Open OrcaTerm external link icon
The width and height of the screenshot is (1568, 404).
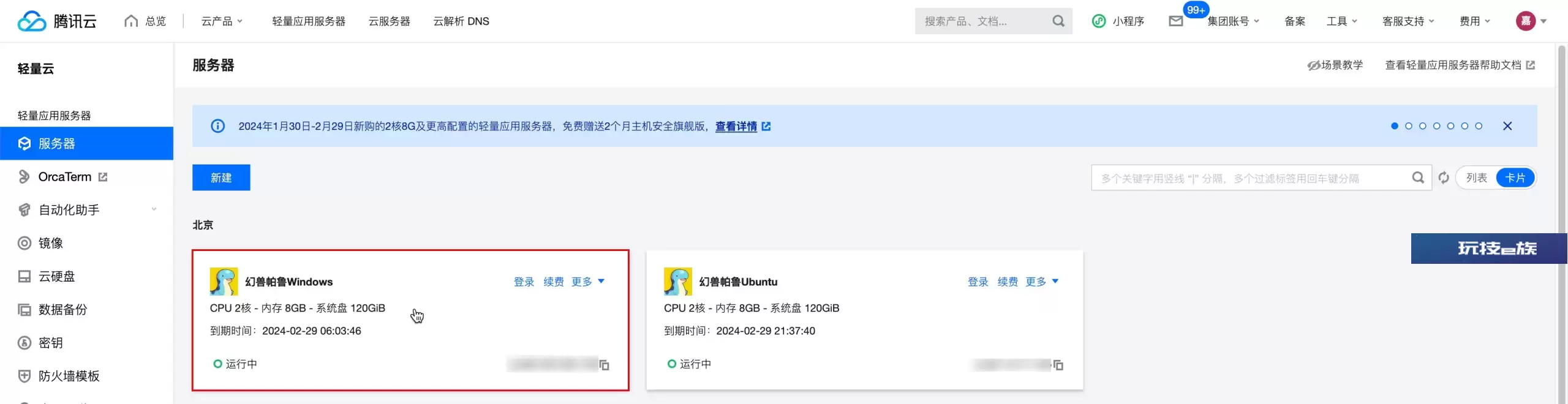pyautogui.click(x=103, y=177)
